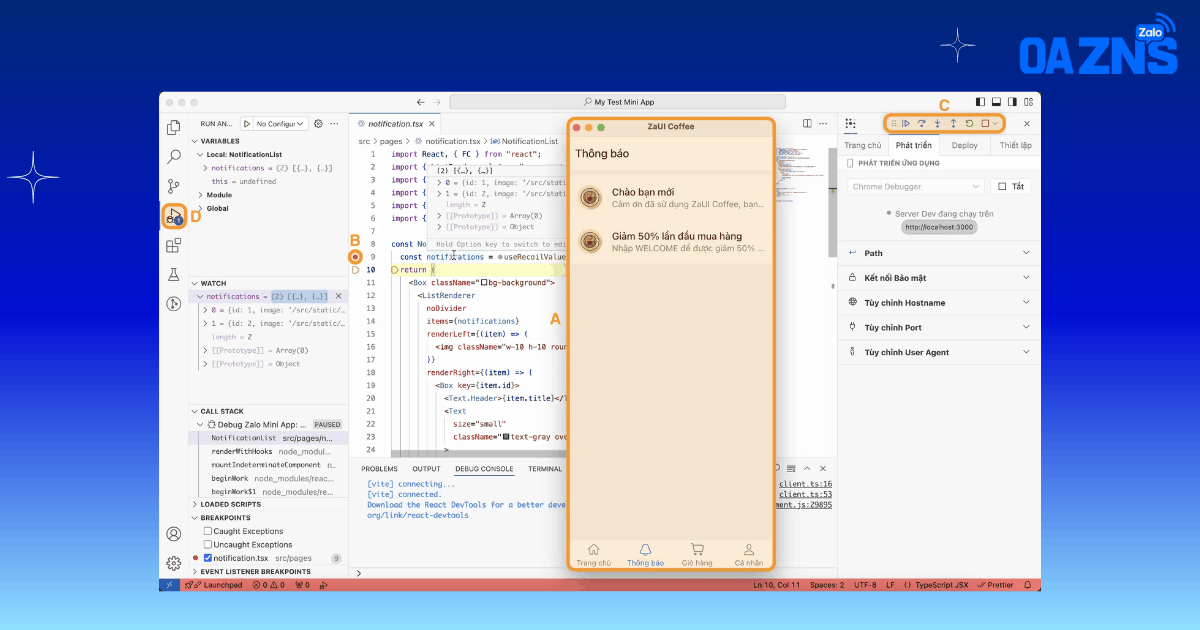The image size is (1200, 630).
Task: Enable the Uncaught Exceptions breakpoint checkbox
Action: coord(208,544)
